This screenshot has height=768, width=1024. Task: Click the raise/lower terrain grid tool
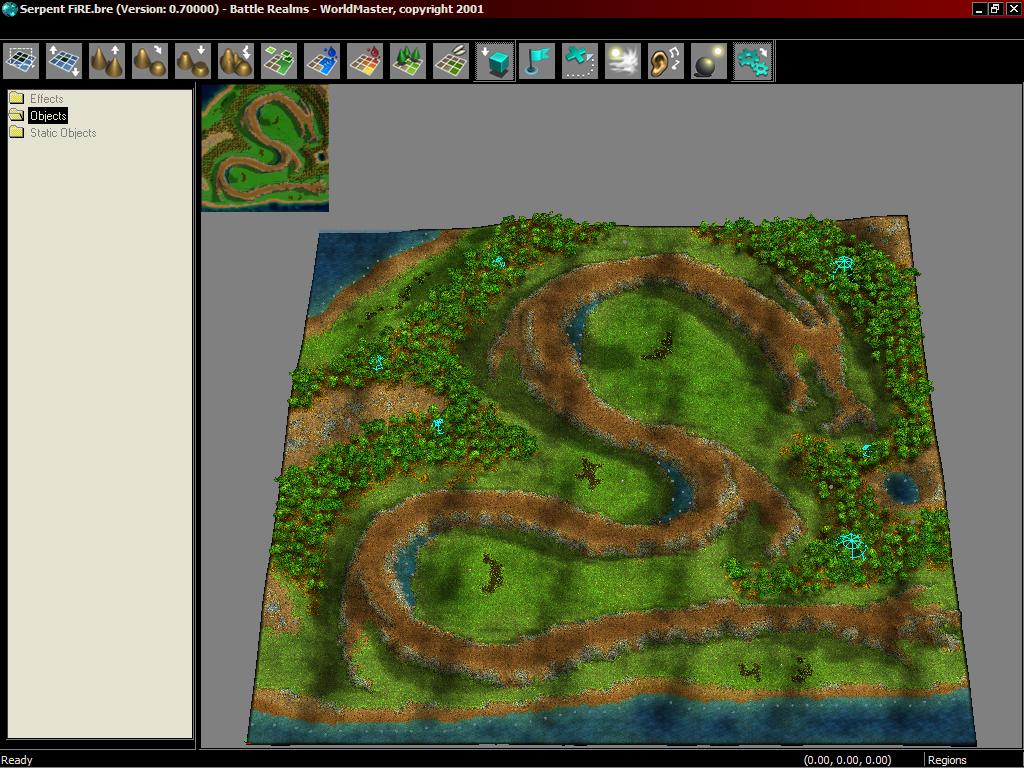coord(64,61)
